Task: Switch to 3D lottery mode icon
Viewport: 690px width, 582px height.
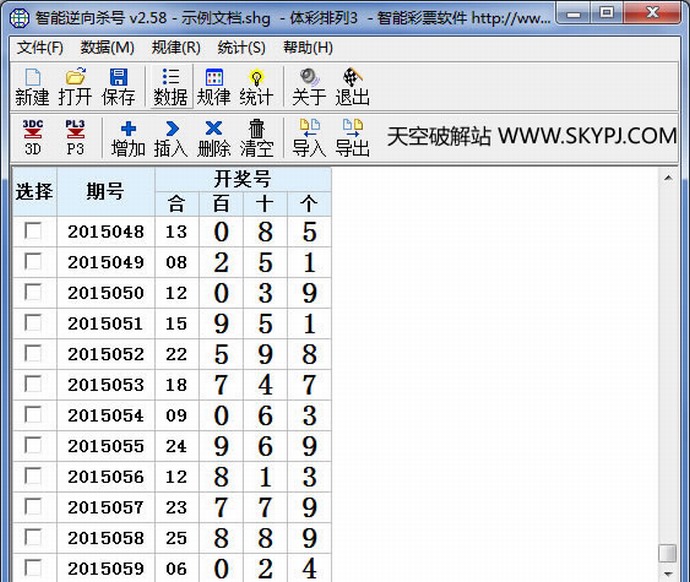Action: [33, 138]
